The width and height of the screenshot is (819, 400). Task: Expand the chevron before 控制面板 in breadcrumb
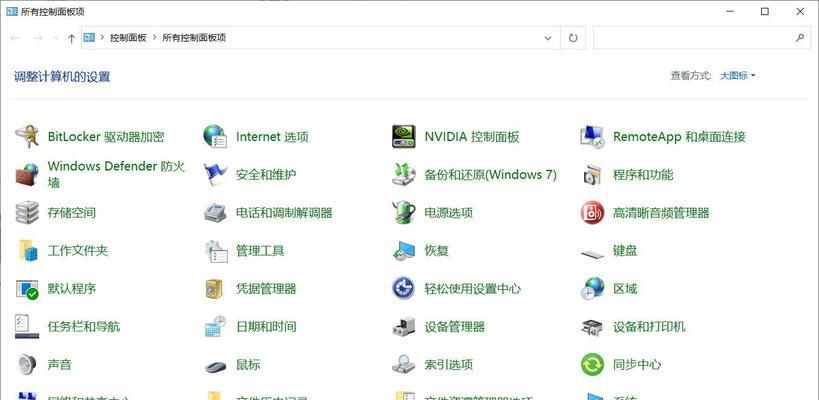(102, 38)
